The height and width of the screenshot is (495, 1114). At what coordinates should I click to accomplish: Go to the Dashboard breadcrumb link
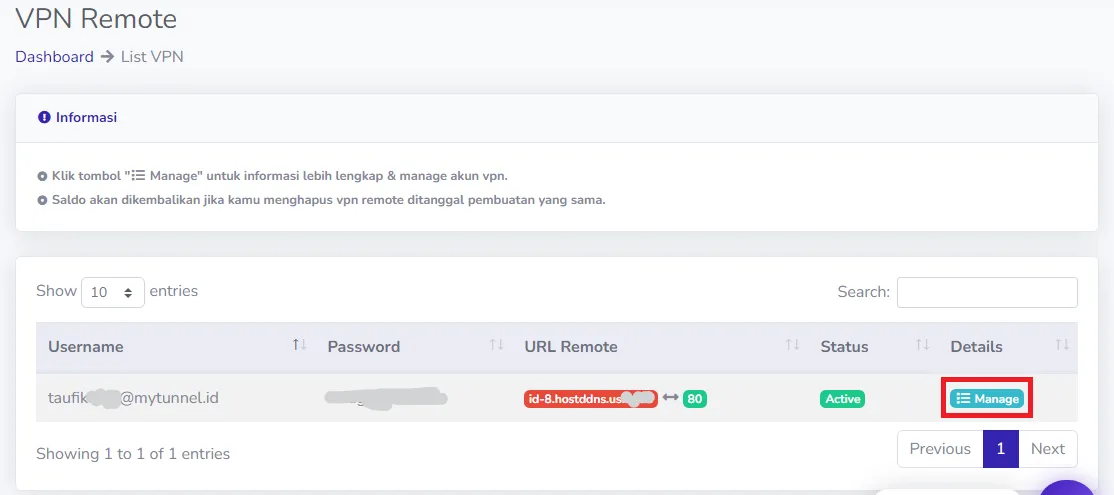point(55,56)
